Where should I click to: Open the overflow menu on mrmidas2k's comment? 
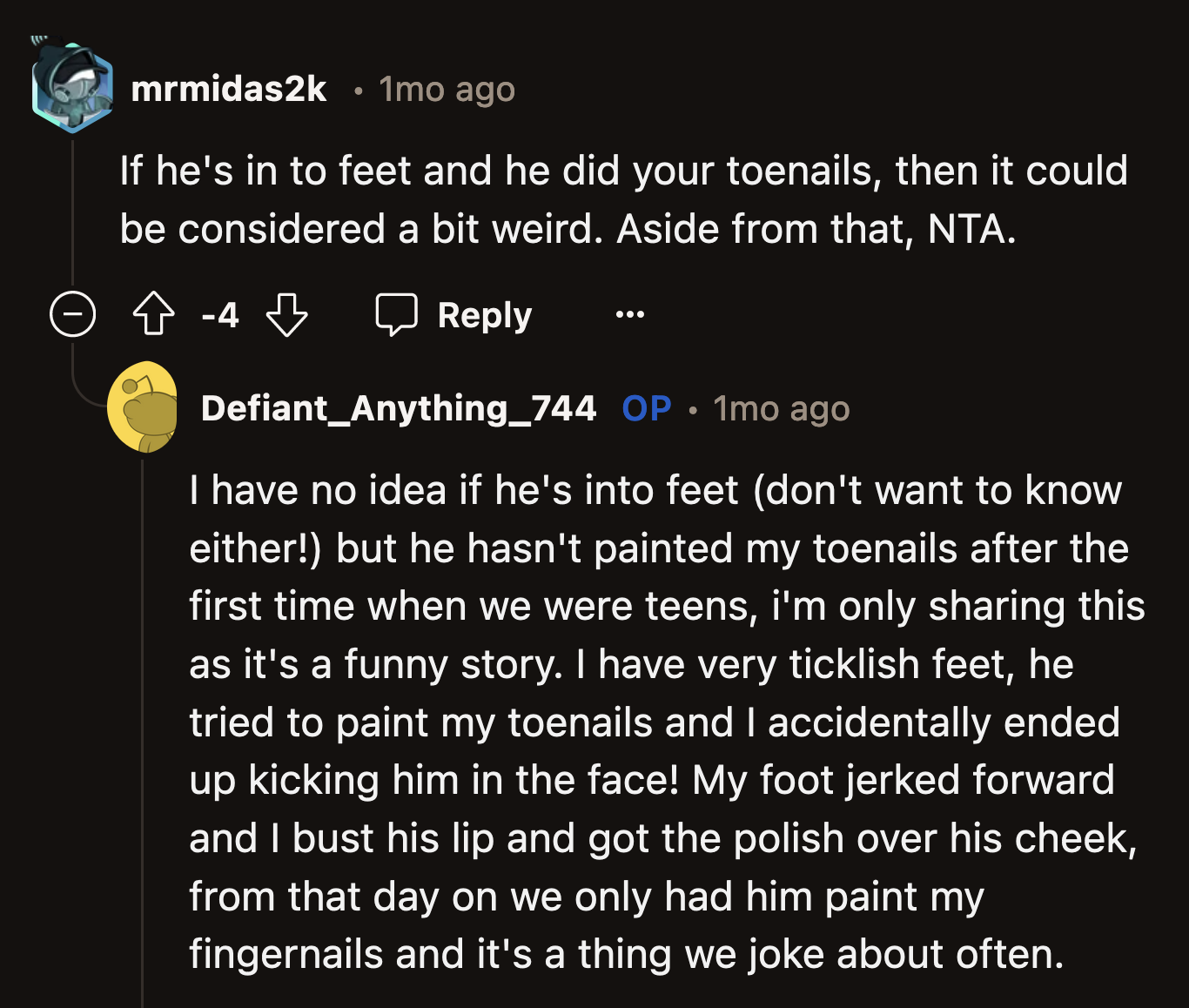(x=629, y=315)
